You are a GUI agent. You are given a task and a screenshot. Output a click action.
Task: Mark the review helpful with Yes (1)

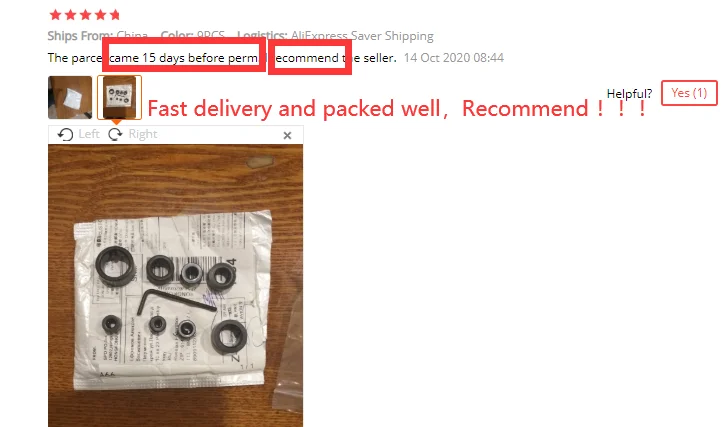click(x=689, y=93)
